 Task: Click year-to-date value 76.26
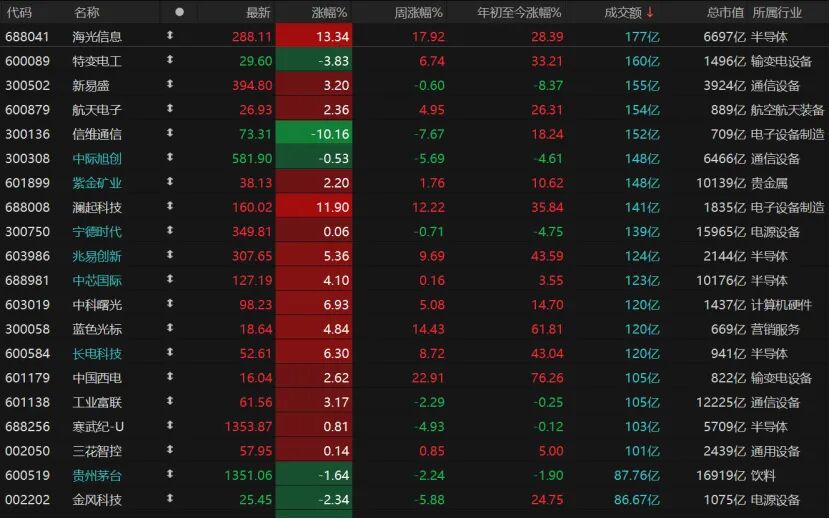coord(547,378)
